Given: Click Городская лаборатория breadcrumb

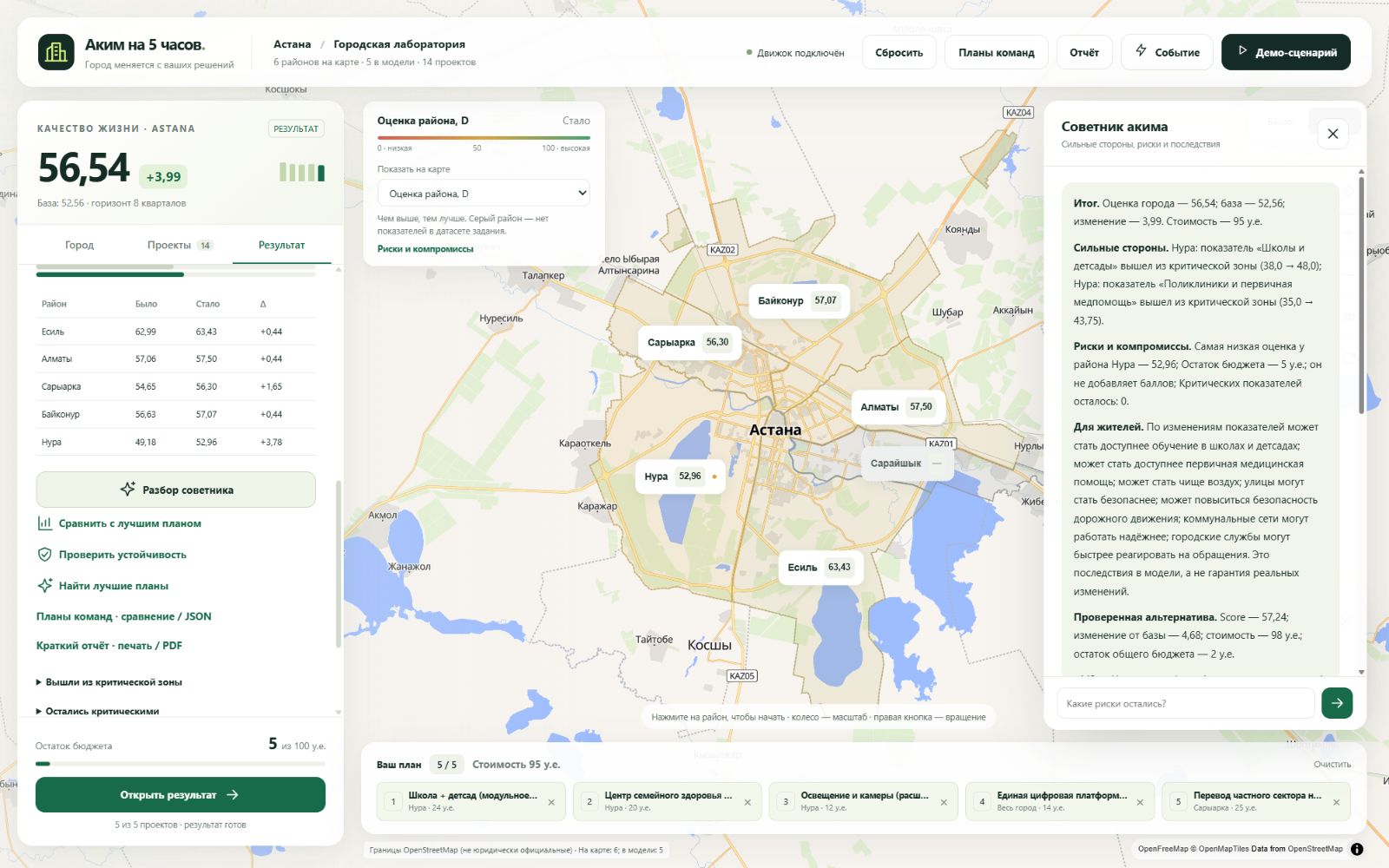Looking at the screenshot, I should (x=399, y=44).
